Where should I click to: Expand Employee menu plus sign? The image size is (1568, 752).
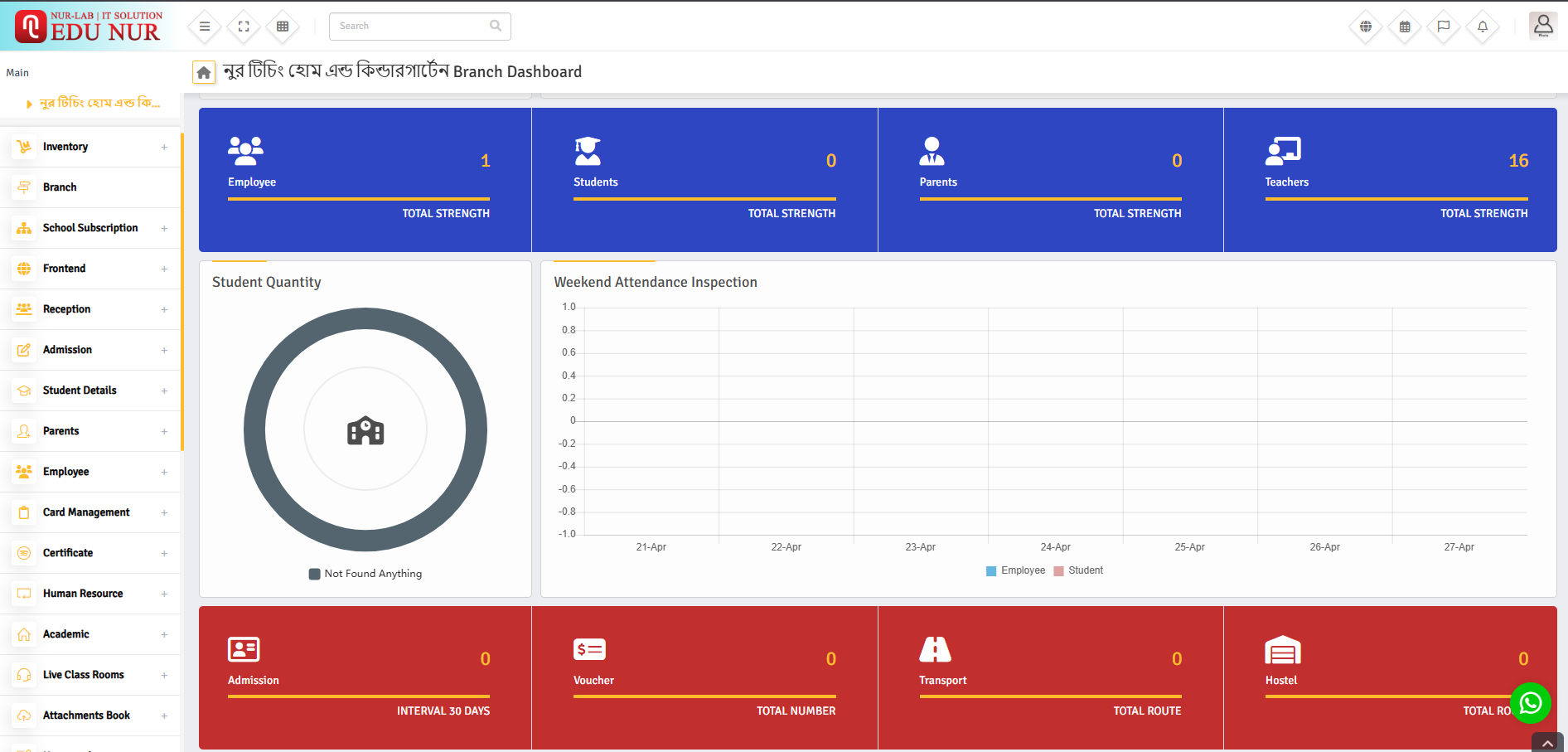(164, 473)
